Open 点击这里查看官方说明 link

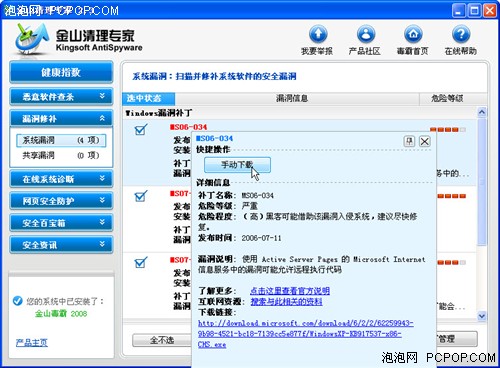coord(290,291)
